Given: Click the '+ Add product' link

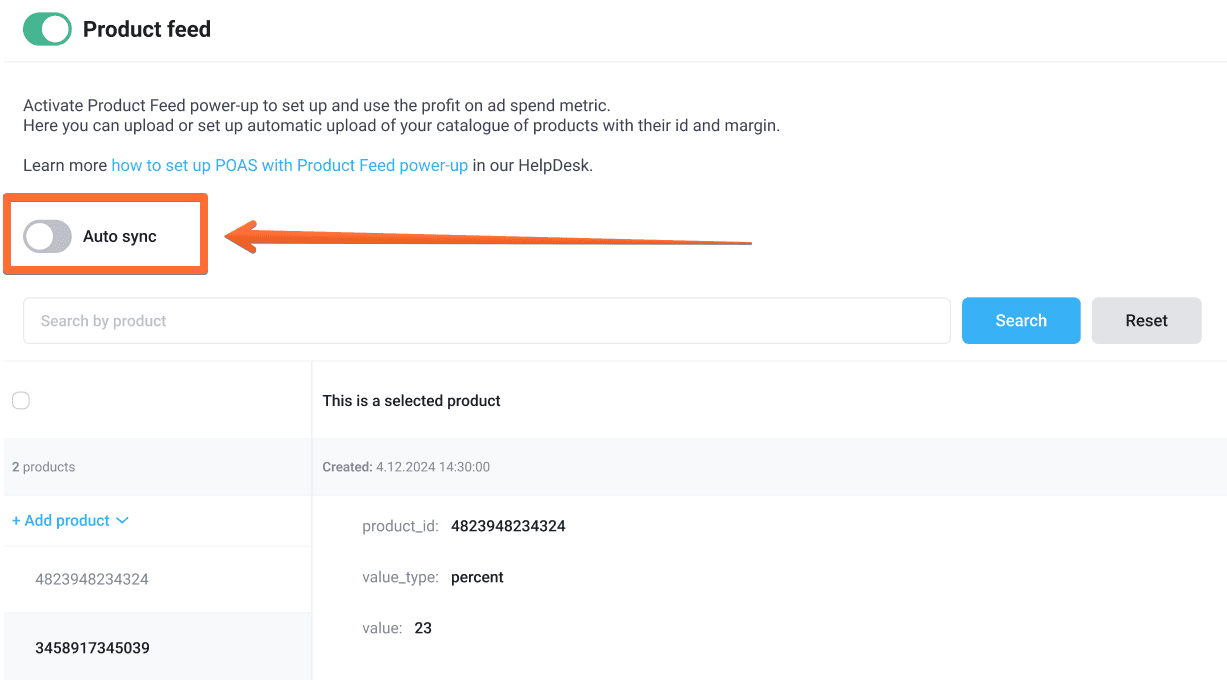Looking at the screenshot, I should [61, 520].
